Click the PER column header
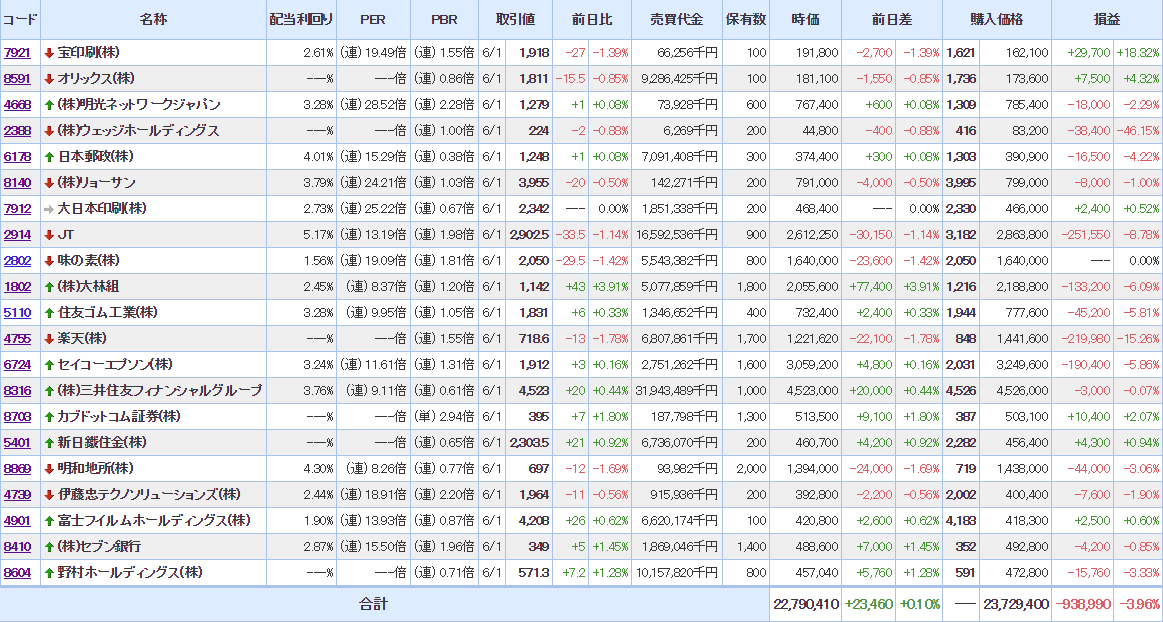The width and height of the screenshot is (1163, 622). (373, 20)
